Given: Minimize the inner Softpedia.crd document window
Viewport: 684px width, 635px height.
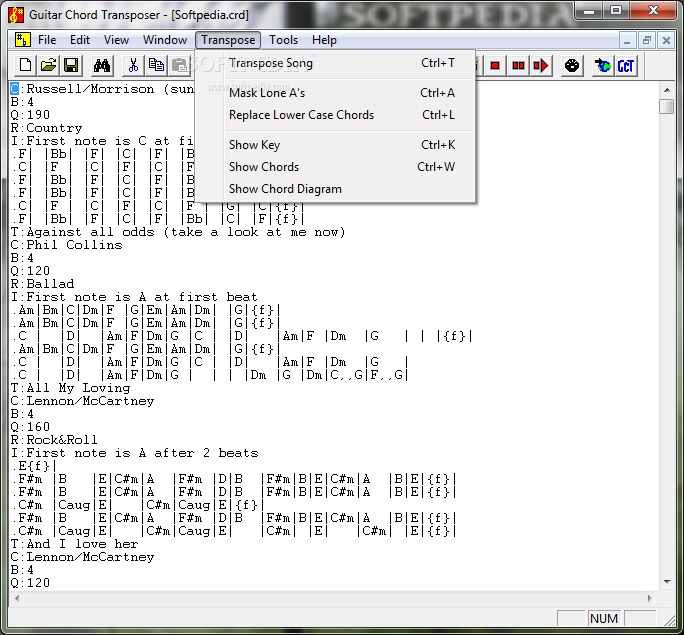Looking at the screenshot, I should [x=627, y=41].
